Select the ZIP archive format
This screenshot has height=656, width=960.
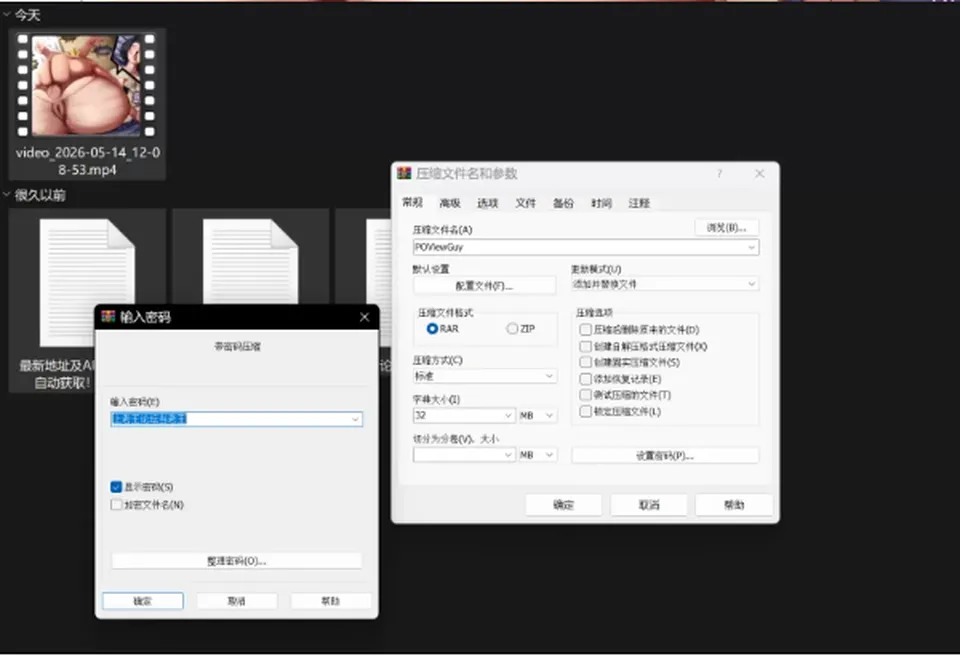(512, 329)
